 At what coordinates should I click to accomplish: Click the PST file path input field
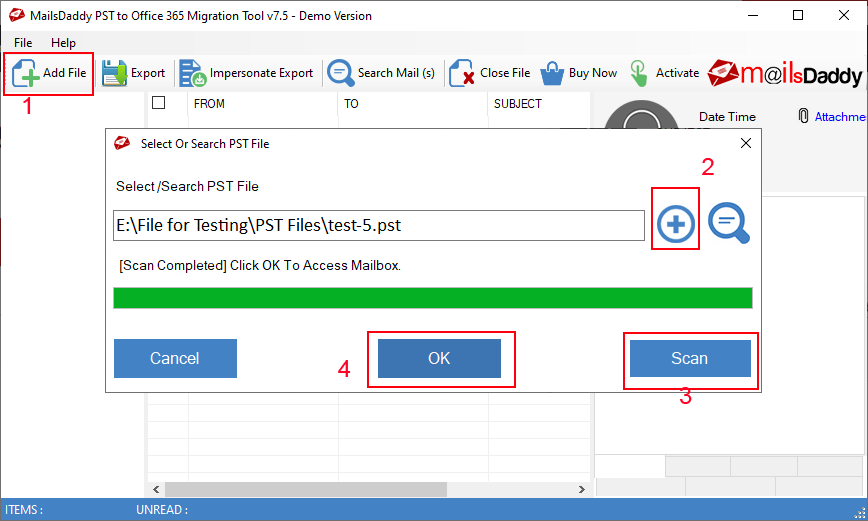pyautogui.click(x=379, y=225)
